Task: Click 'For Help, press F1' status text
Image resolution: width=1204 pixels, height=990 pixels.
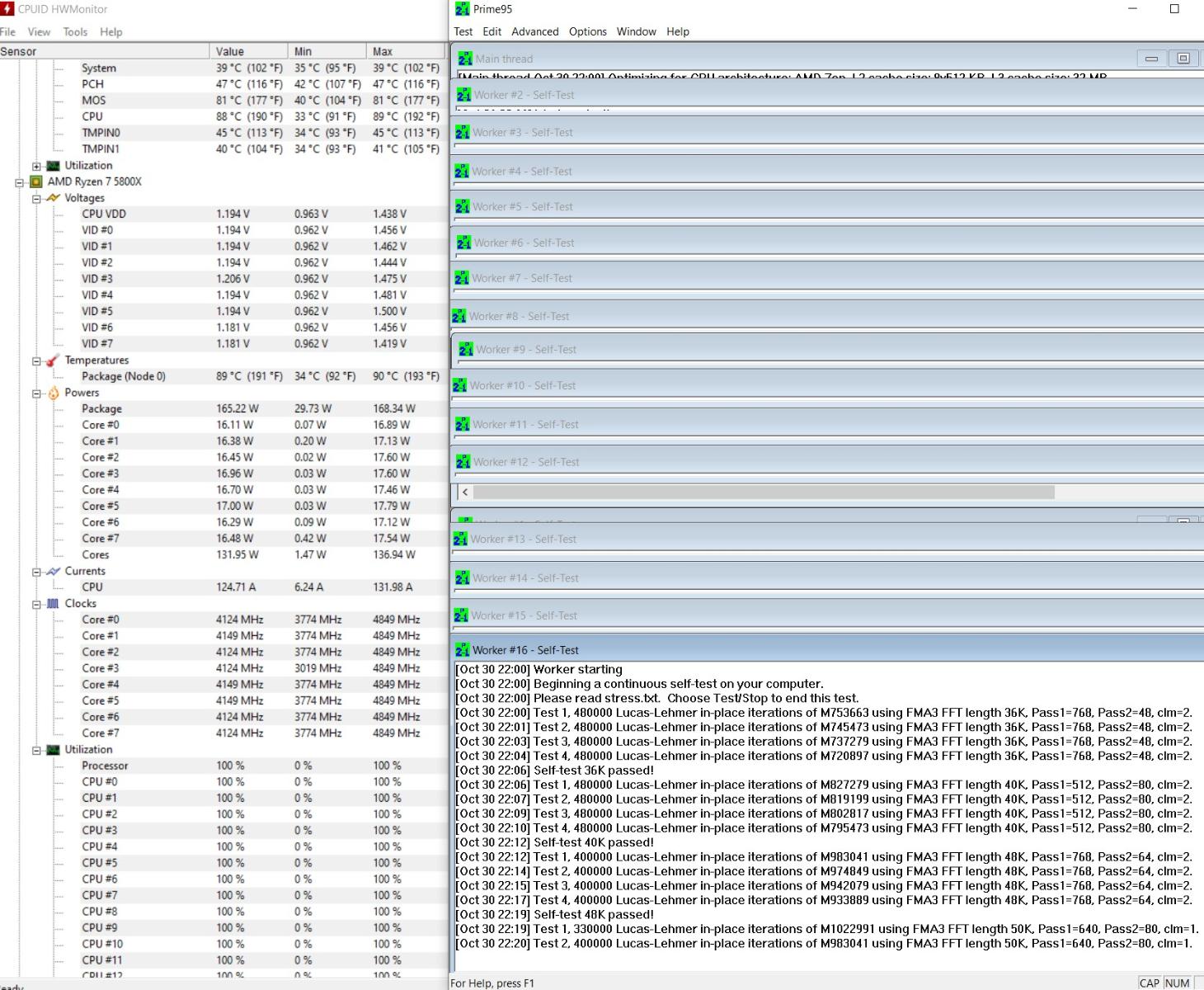Action: [x=492, y=983]
